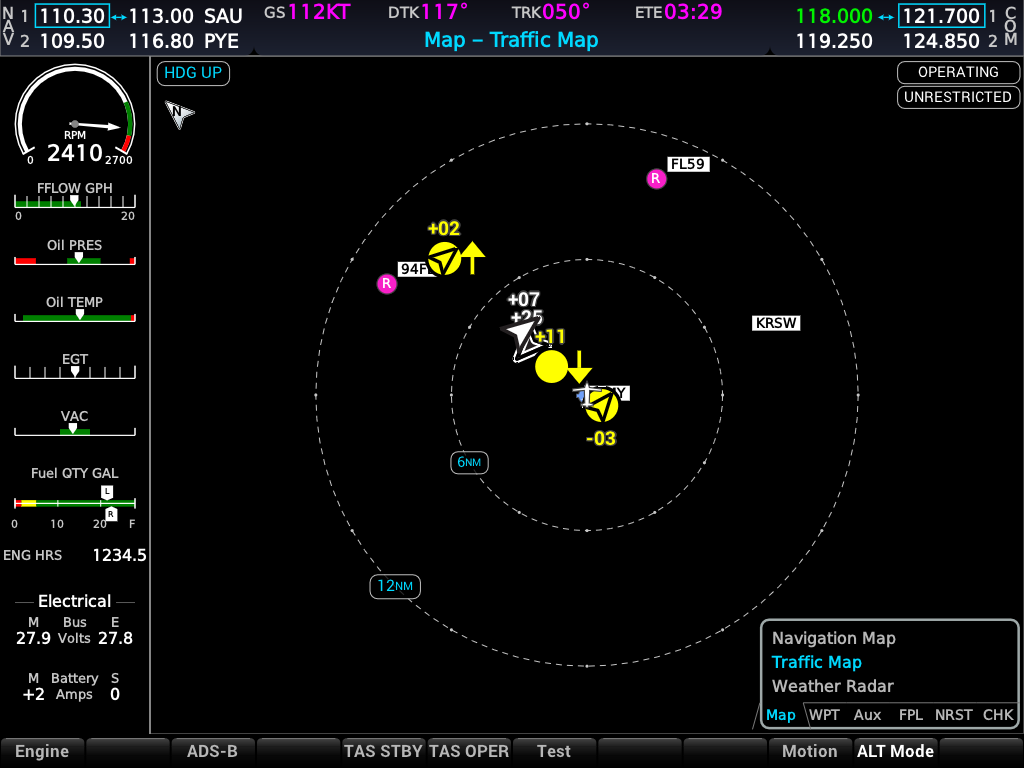
Task: Click the RPM tachometer gauge
Action: (75, 116)
